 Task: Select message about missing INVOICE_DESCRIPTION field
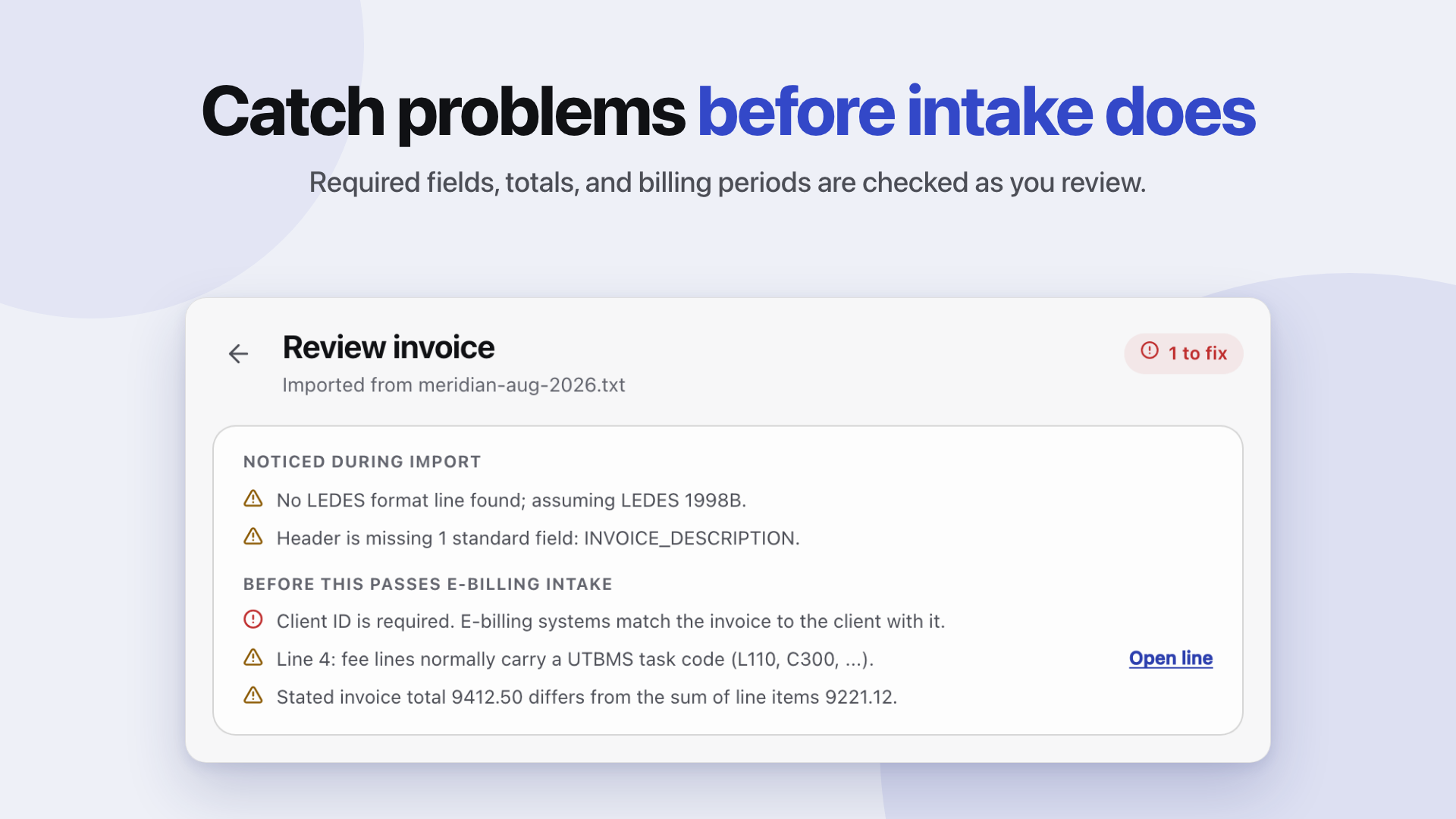[538, 538]
